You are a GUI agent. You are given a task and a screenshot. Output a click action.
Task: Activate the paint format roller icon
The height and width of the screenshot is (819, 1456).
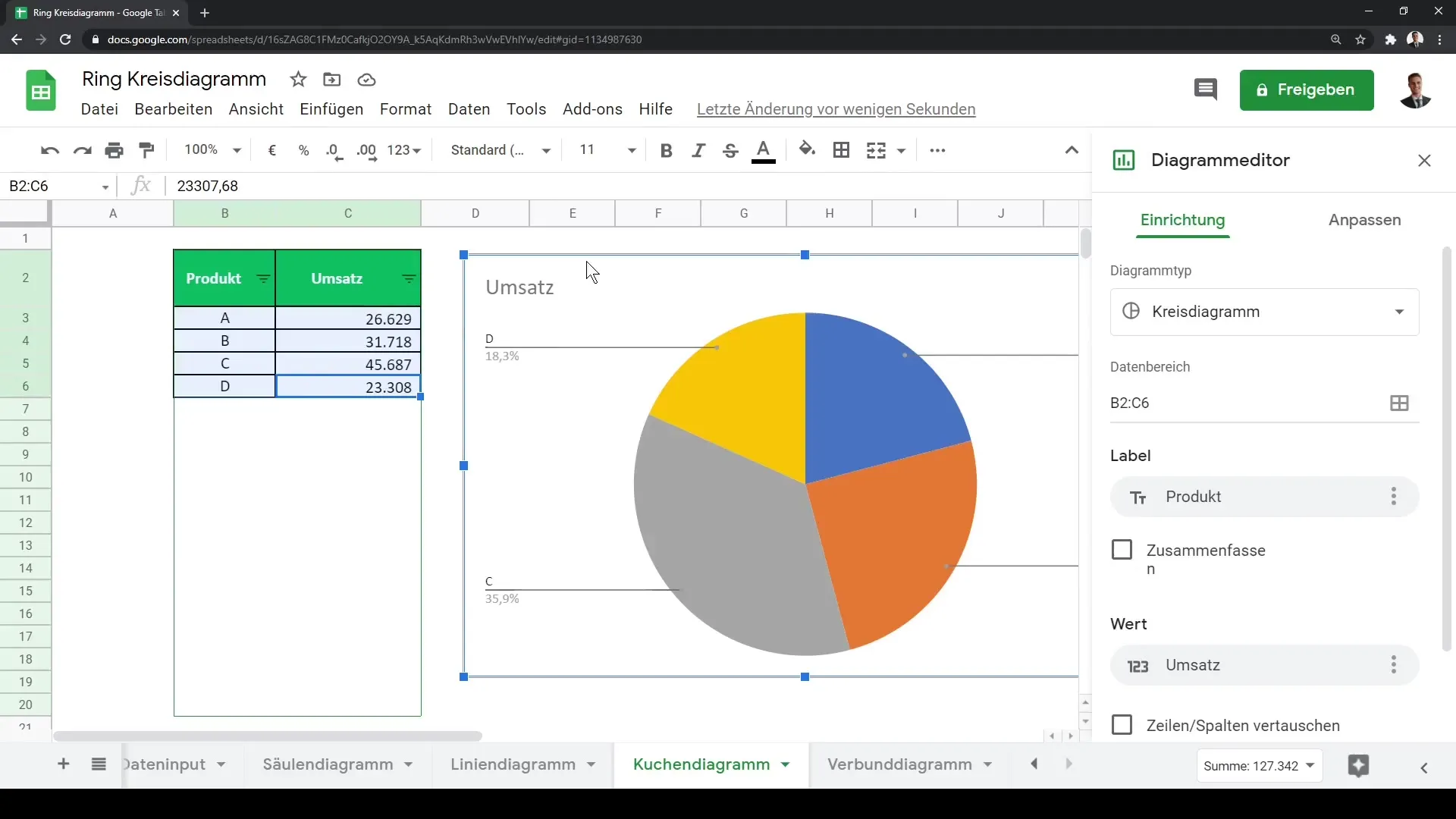coord(147,150)
